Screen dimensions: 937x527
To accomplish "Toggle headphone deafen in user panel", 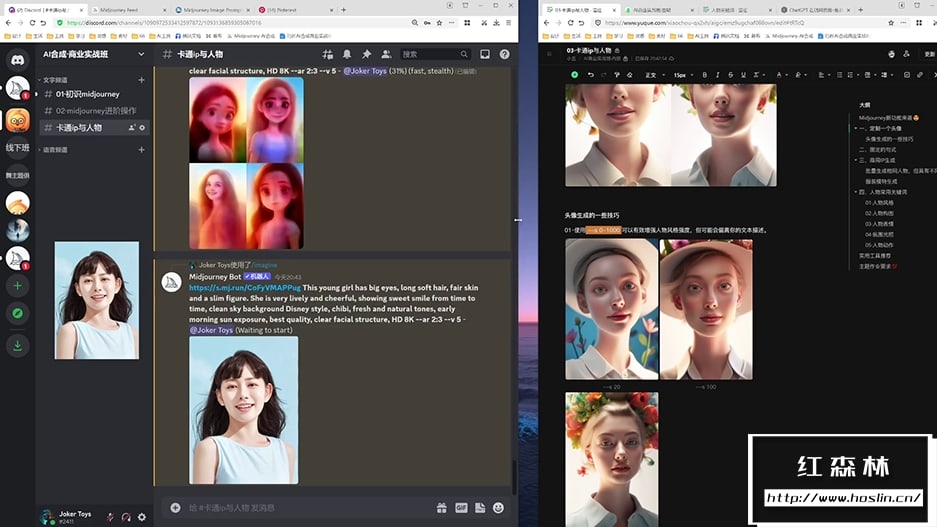I will 126,517.
